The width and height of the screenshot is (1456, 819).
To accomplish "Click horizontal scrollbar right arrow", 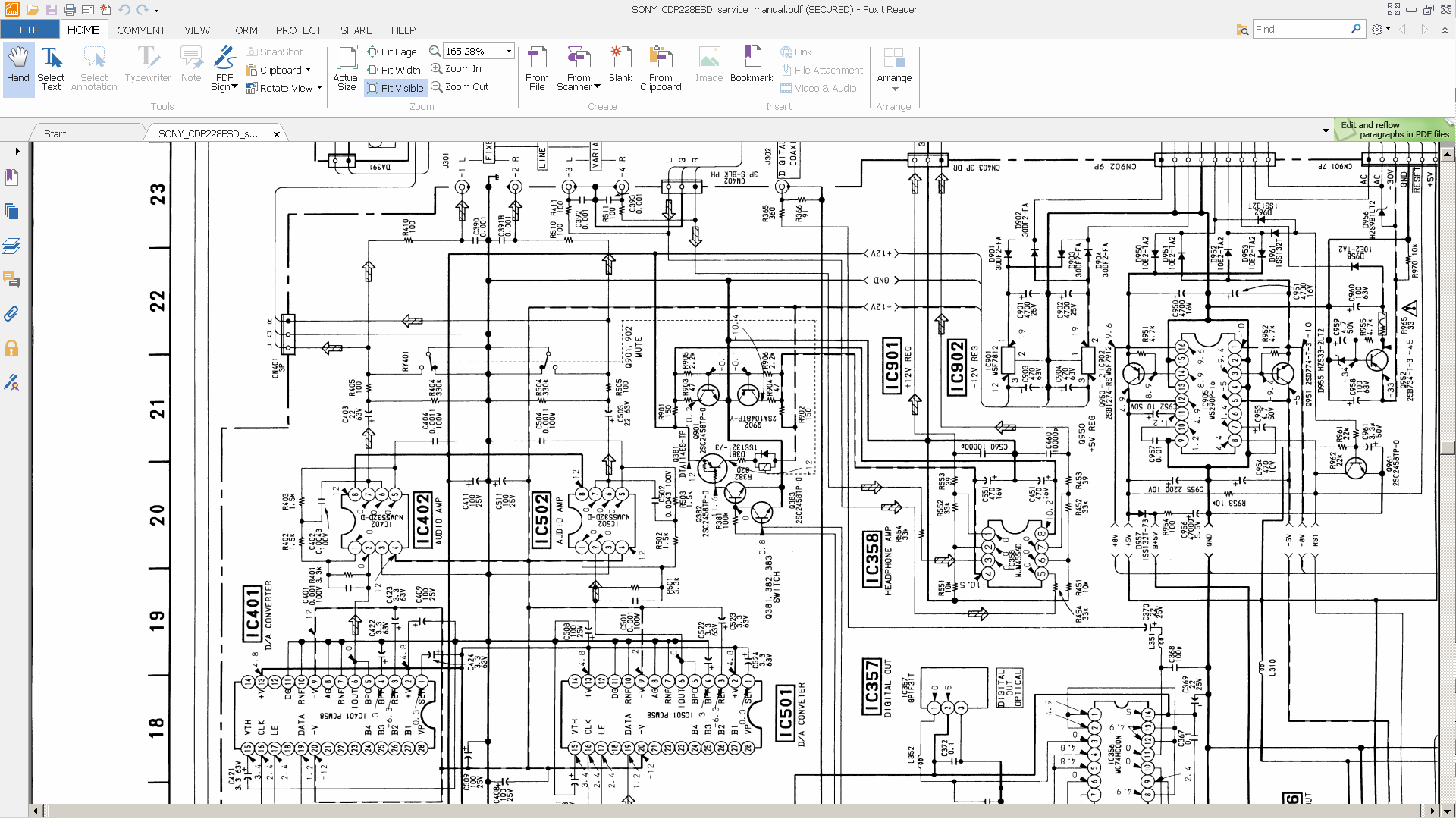I will [1432, 811].
